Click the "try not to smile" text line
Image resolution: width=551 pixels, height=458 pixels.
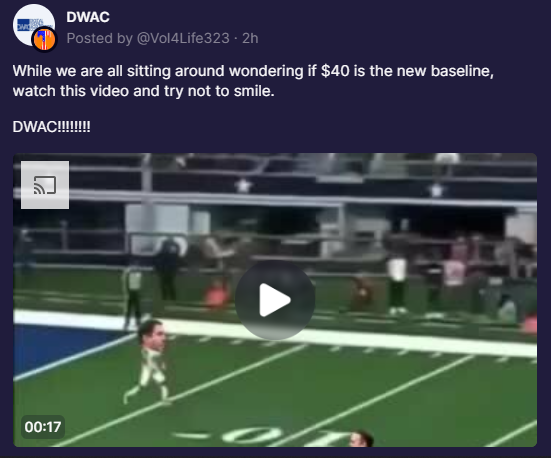[x=143, y=91]
